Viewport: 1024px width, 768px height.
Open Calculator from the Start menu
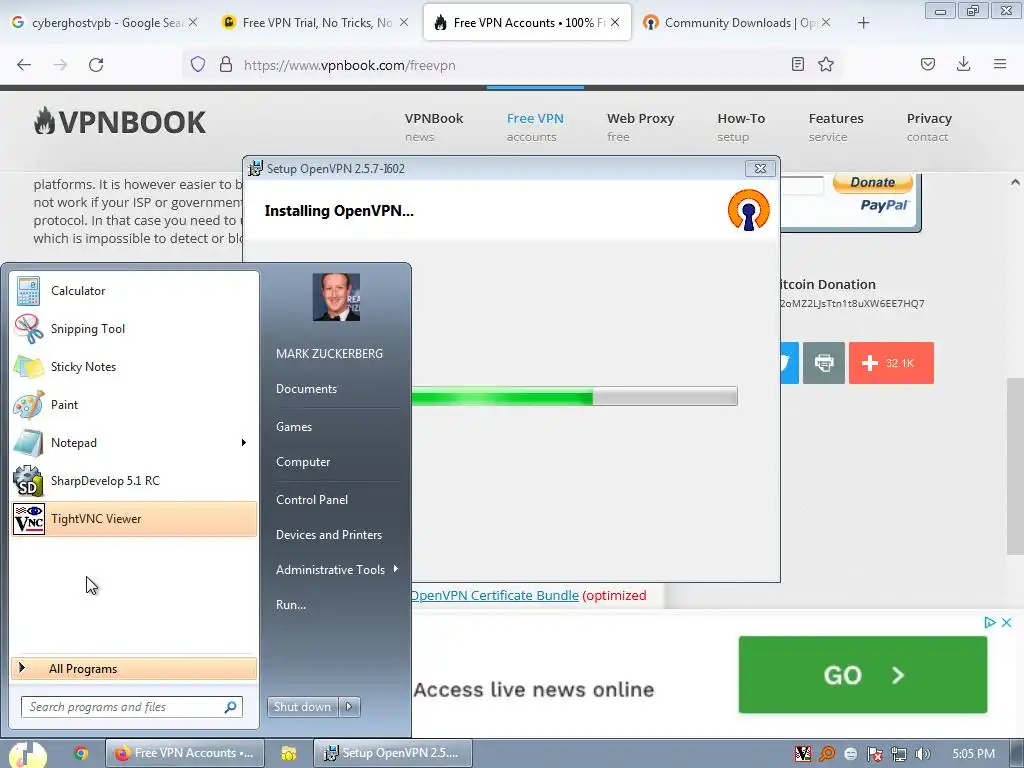(x=134, y=291)
